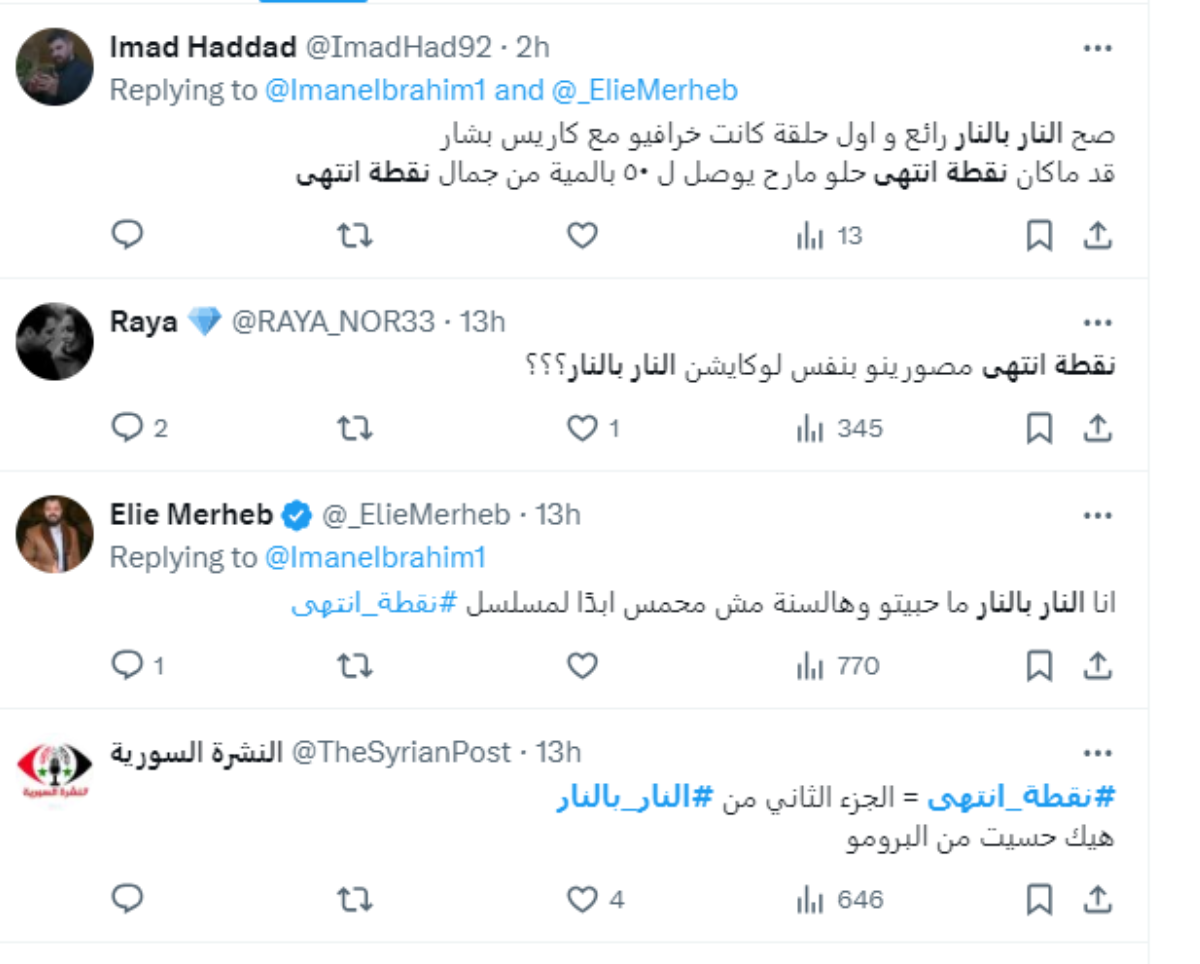Viewport: 1200px width, 964px height.
Task: Retweet Raya's tweet
Action: click(354, 429)
